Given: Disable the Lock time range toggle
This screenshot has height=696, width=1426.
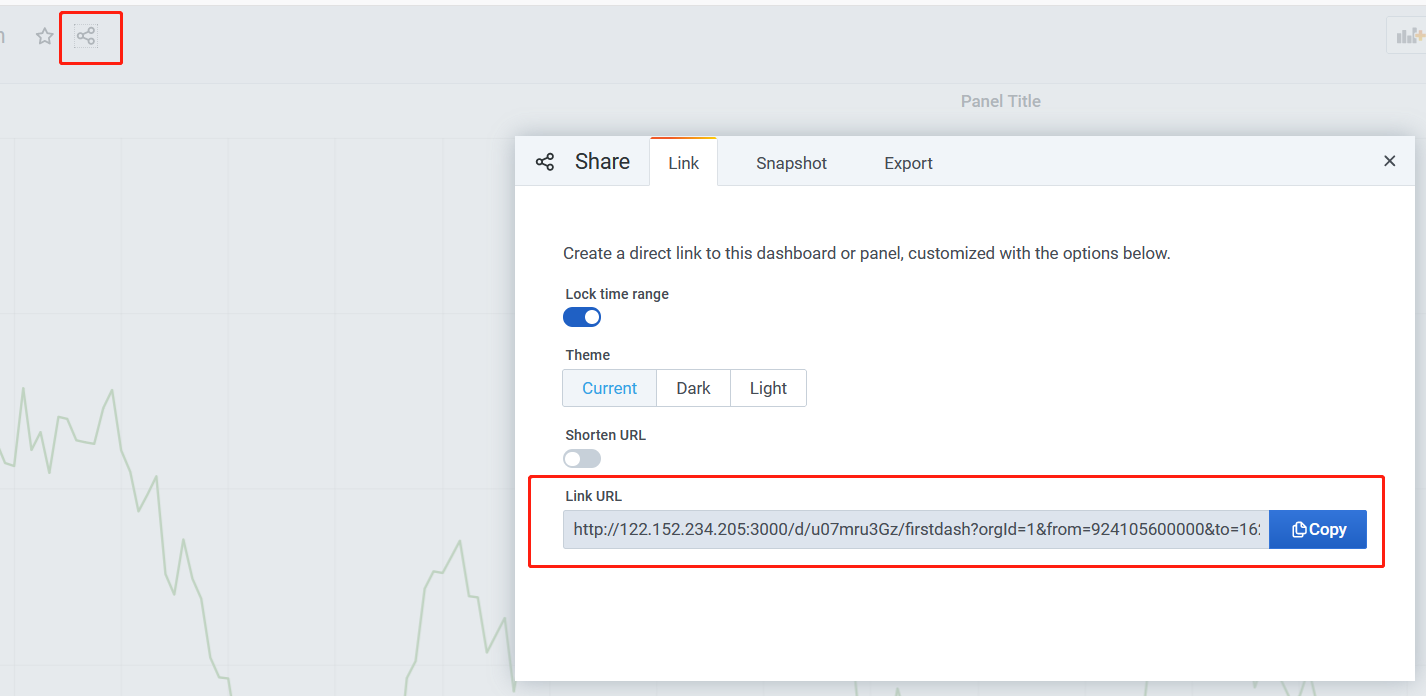Looking at the screenshot, I should pos(582,316).
